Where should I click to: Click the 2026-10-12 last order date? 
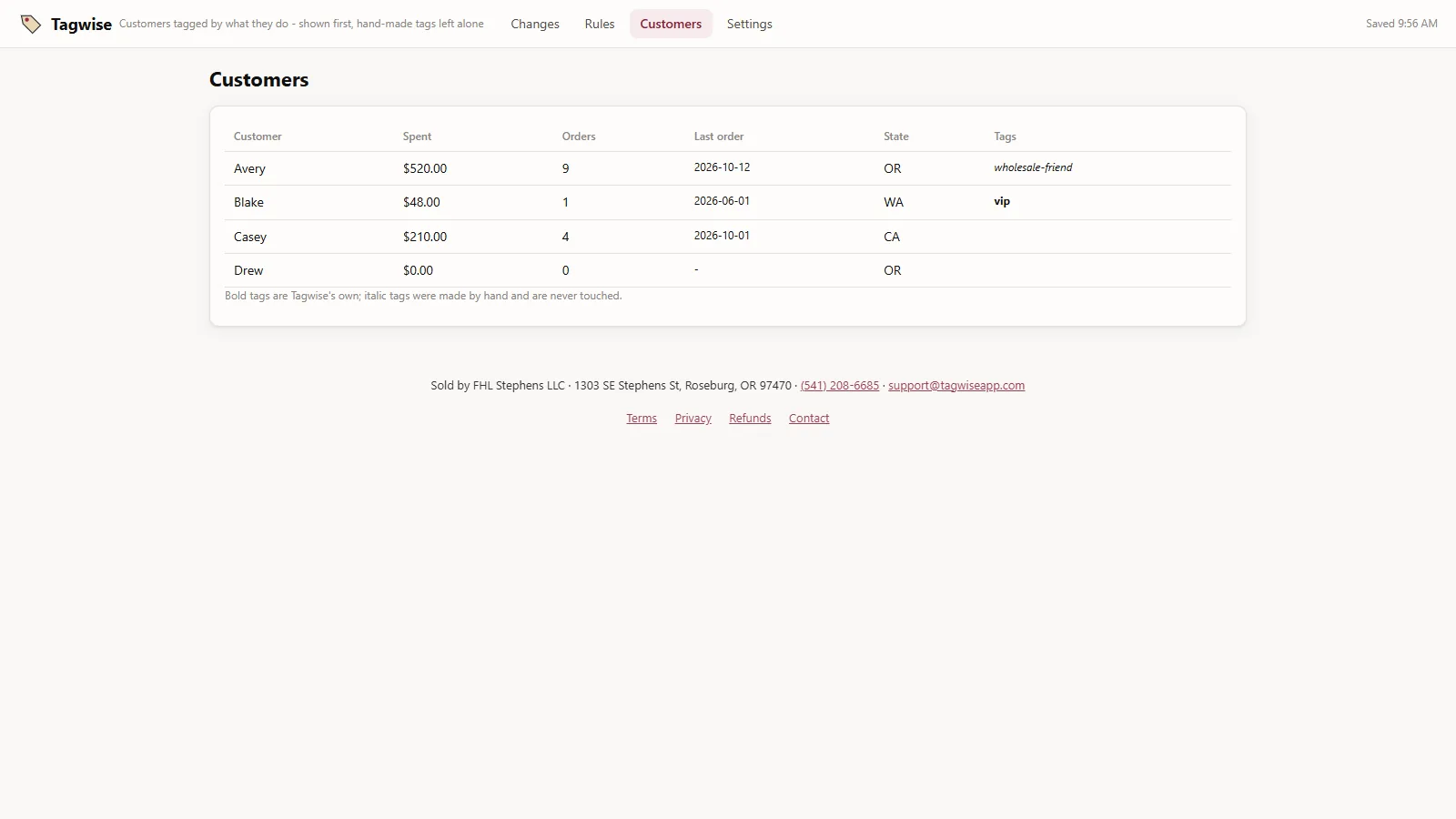coord(723,167)
